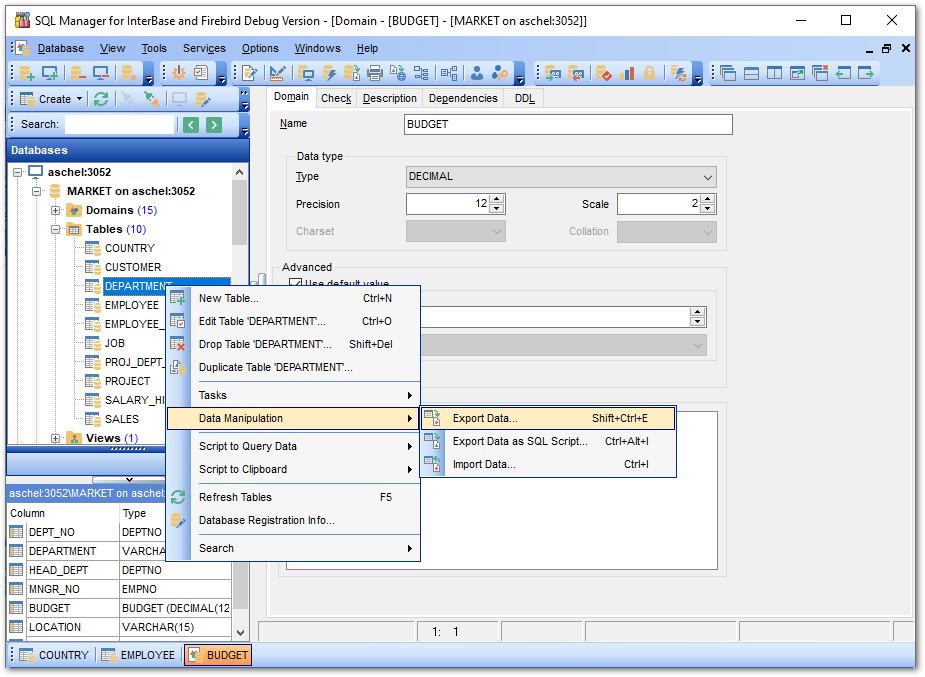Open the DDL tab
Screen dimensions: 925x677
coord(524,98)
